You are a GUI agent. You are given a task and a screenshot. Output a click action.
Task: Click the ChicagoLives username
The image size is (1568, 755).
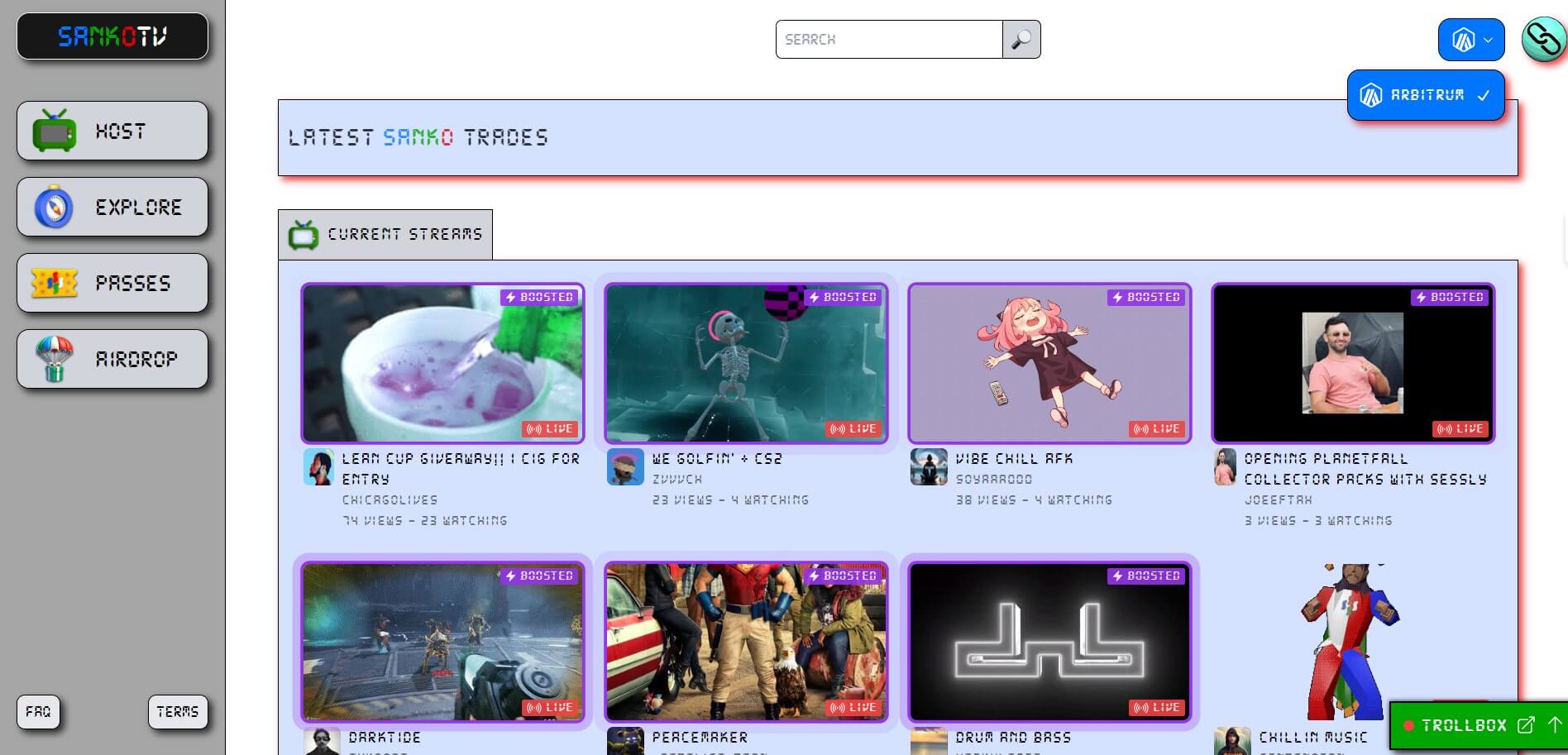click(x=390, y=500)
